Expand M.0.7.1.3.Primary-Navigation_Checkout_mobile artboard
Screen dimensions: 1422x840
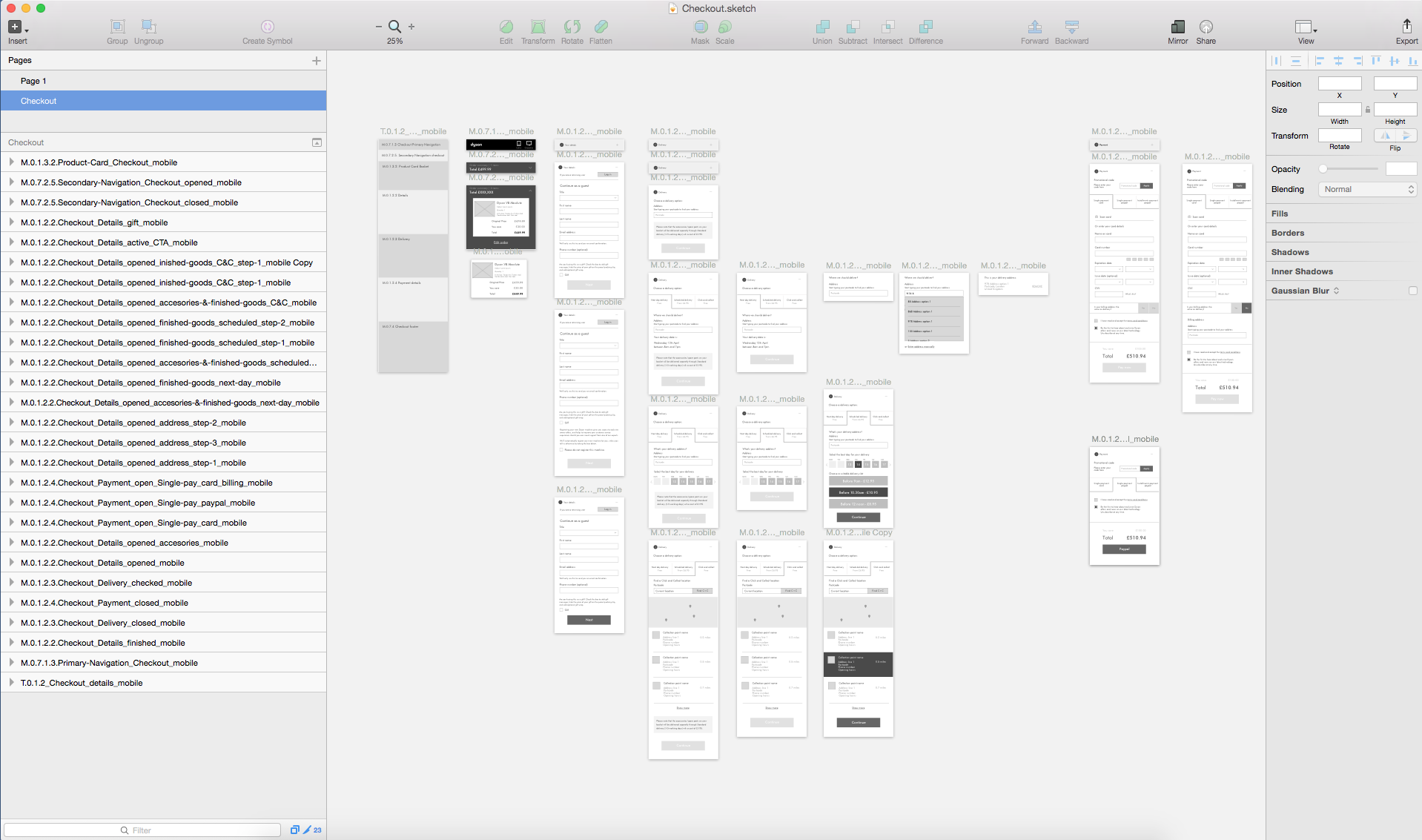11,662
